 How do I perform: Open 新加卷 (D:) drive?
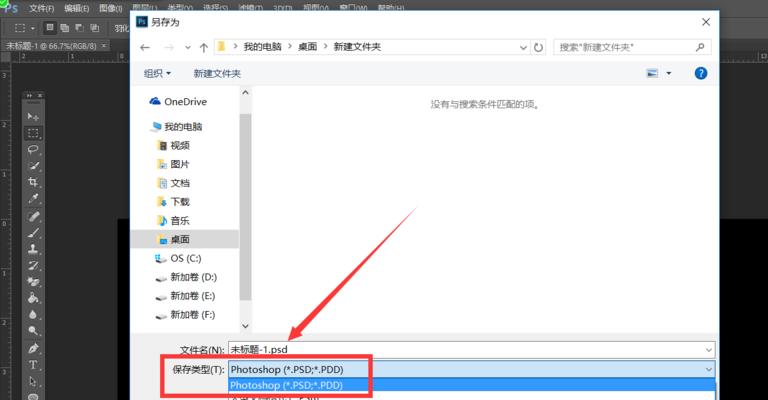pos(186,277)
